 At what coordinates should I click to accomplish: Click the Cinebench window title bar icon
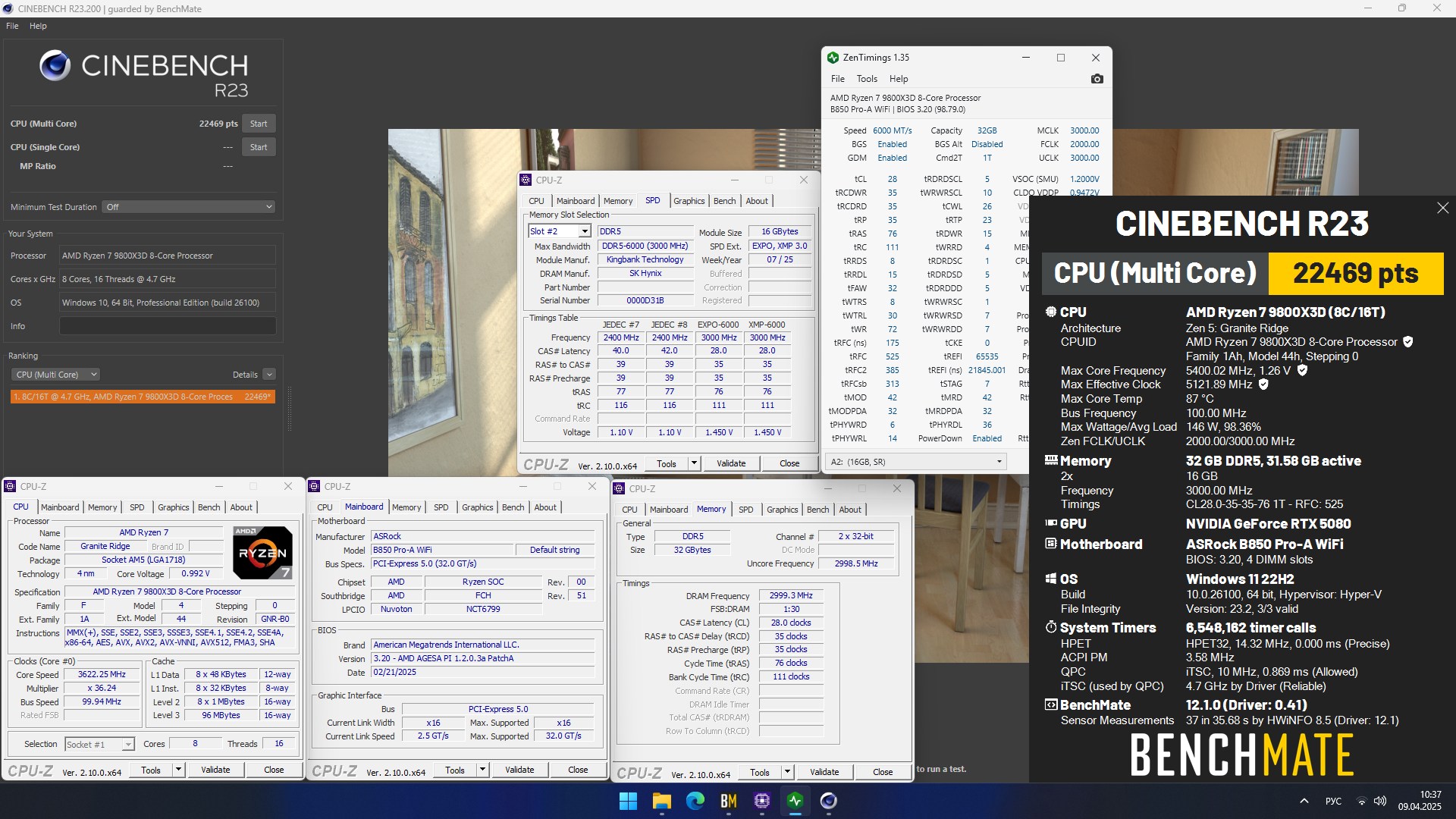pyautogui.click(x=8, y=9)
